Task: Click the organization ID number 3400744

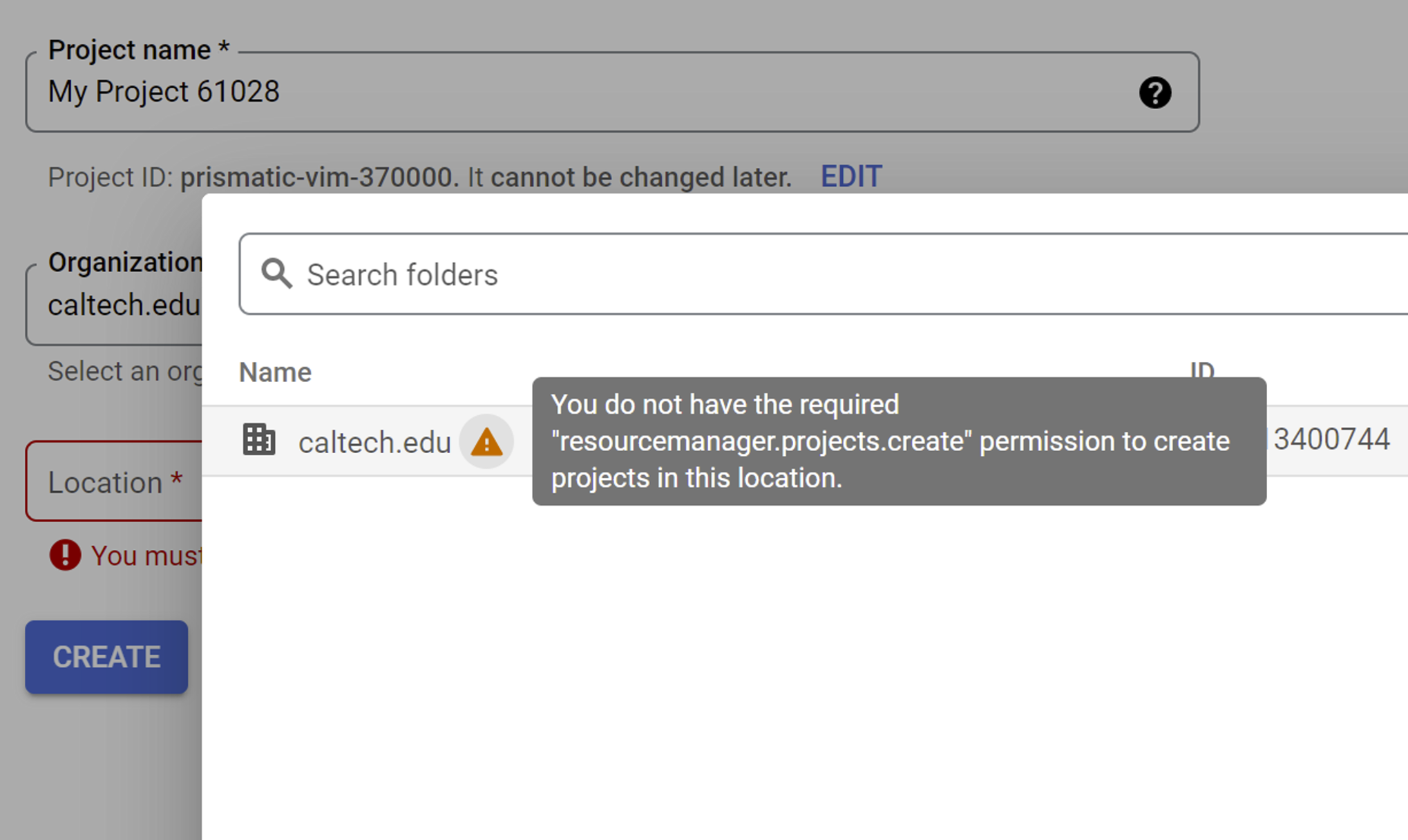Action: (1331, 439)
